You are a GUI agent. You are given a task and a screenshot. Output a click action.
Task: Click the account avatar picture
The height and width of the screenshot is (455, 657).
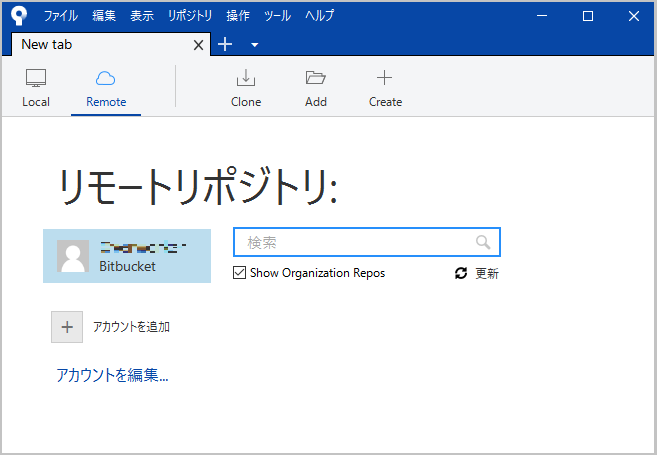(x=73, y=256)
